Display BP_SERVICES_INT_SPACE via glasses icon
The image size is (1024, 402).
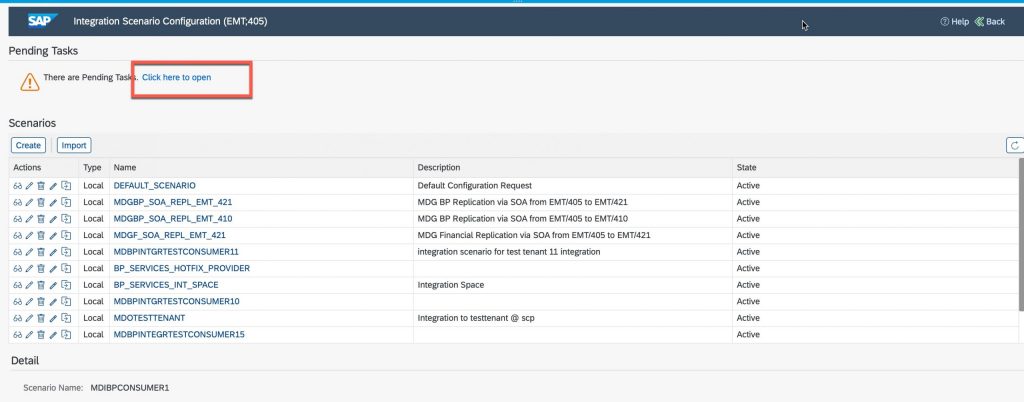tap(18, 285)
